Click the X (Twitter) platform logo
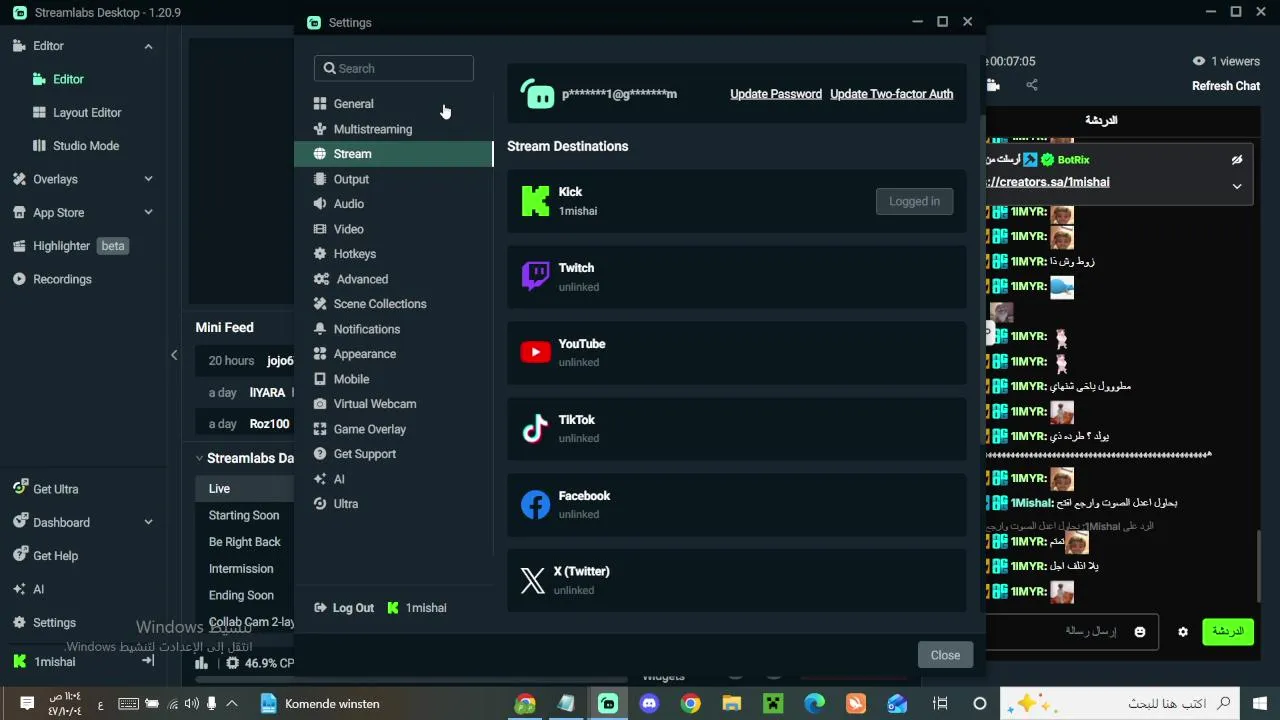The height and width of the screenshot is (720, 1280). click(x=533, y=580)
